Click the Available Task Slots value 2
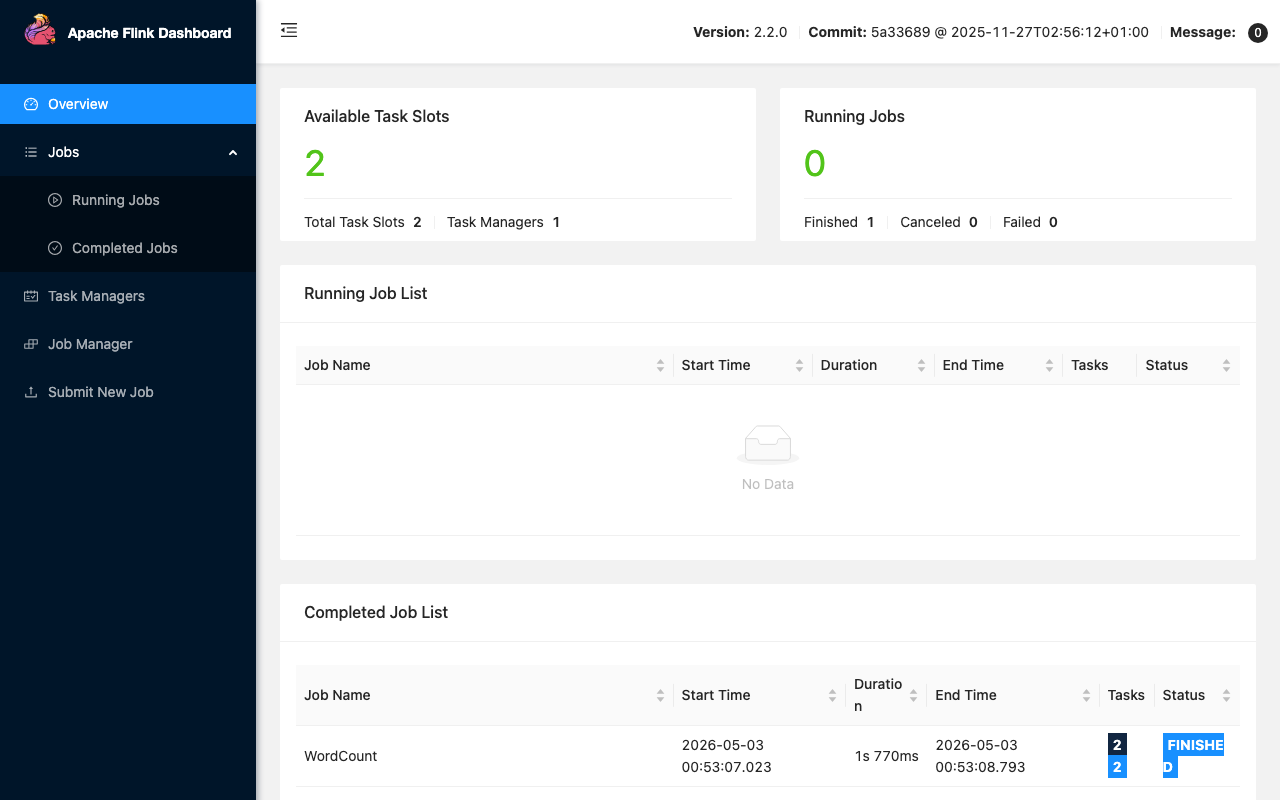 point(315,163)
